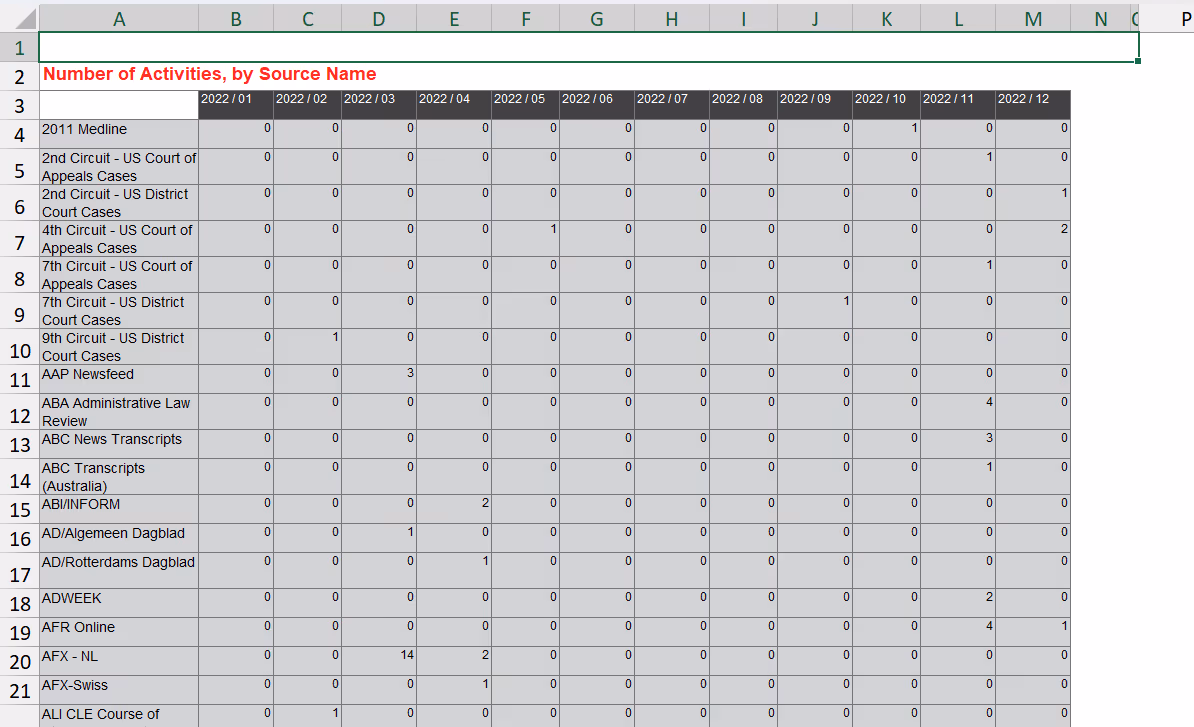Viewport: 1194px width, 727px height.
Task: Click the '2011 Medline' source cell
Action: pos(119,134)
